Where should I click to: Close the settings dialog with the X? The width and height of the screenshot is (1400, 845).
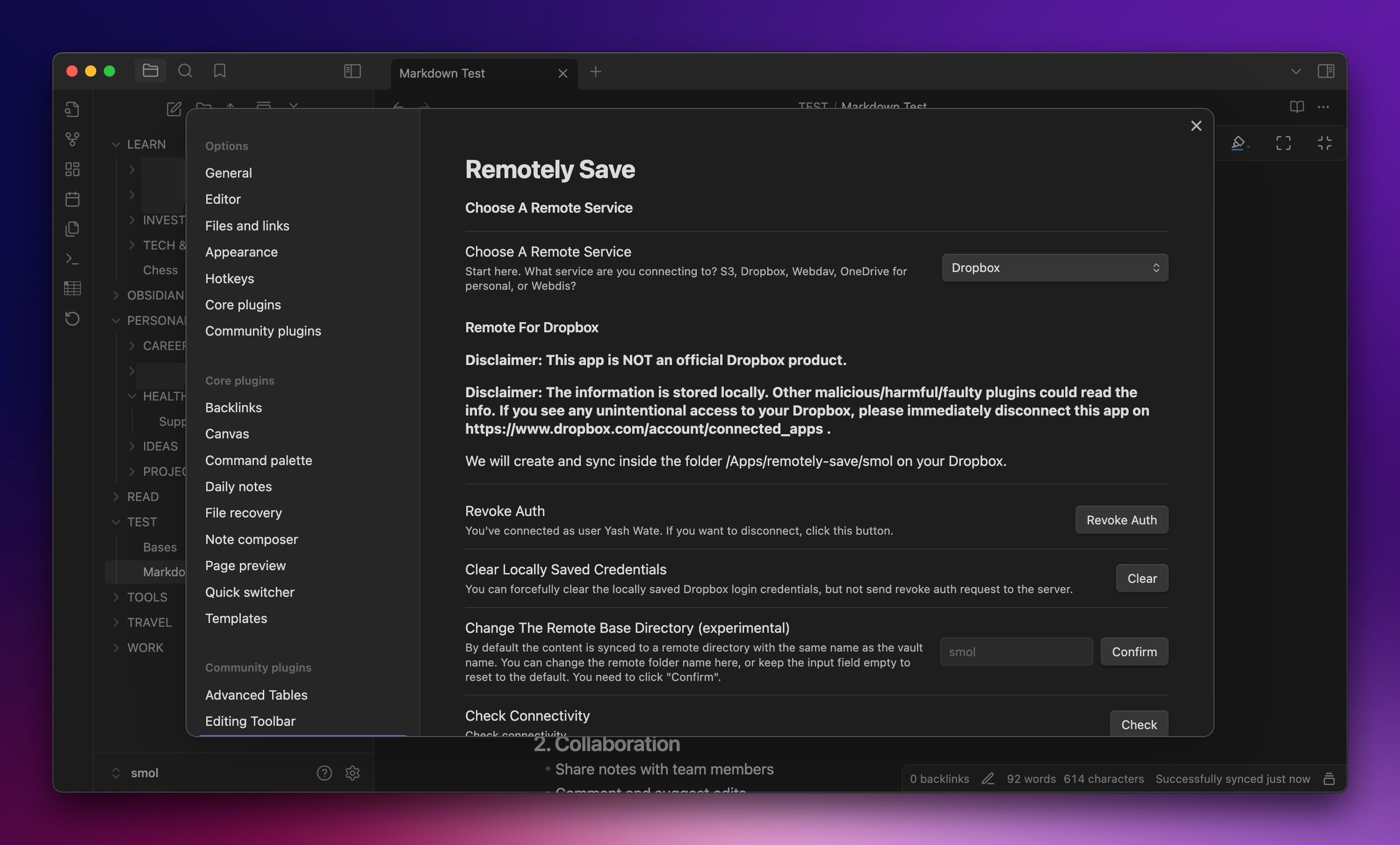coord(1196,126)
